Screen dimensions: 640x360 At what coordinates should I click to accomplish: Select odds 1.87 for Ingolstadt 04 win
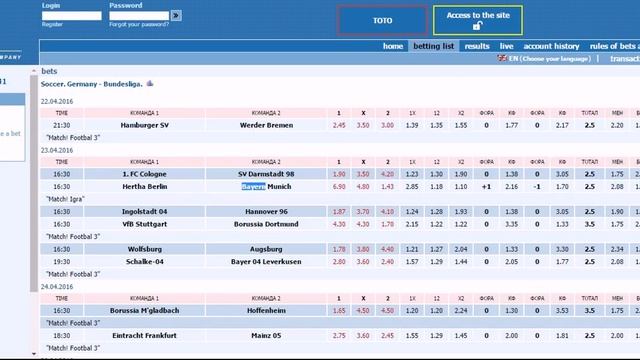(x=339, y=211)
